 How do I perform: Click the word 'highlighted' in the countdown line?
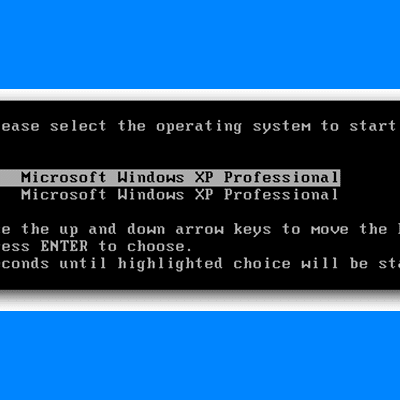click(170, 264)
